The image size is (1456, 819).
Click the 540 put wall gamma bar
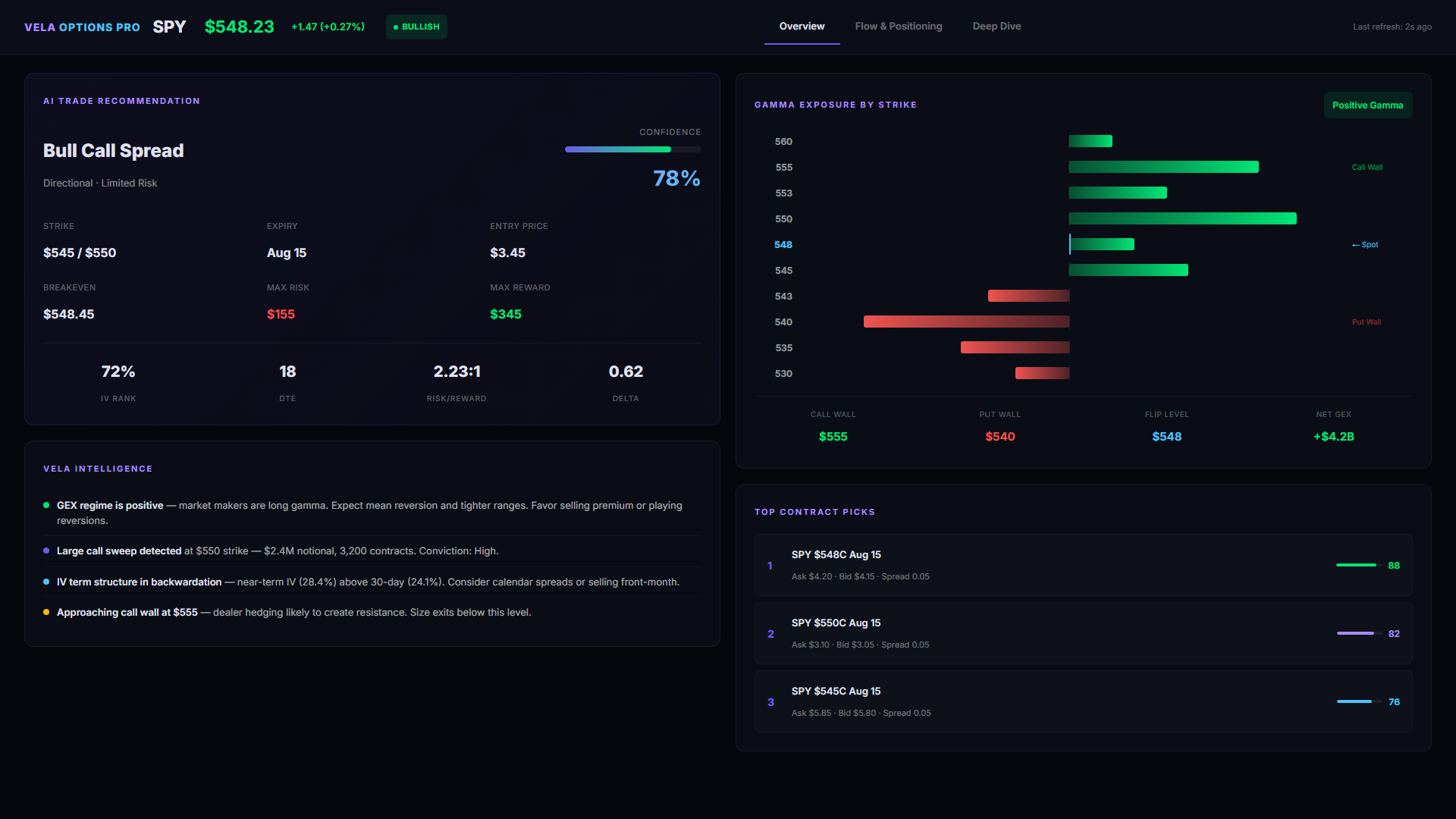[x=966, y=322]
